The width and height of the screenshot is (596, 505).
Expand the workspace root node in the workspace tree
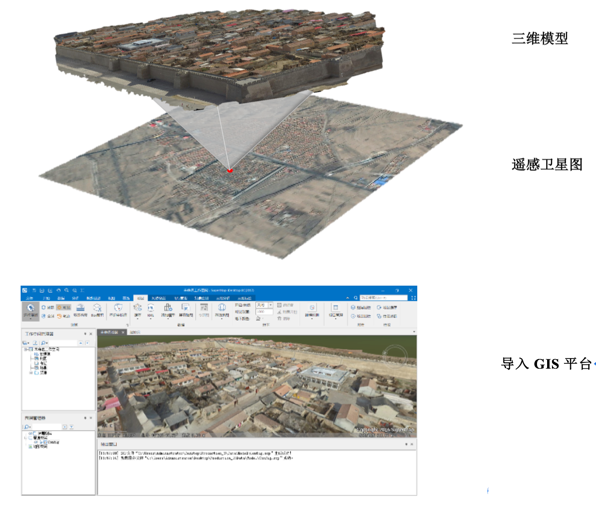(25, 349)
